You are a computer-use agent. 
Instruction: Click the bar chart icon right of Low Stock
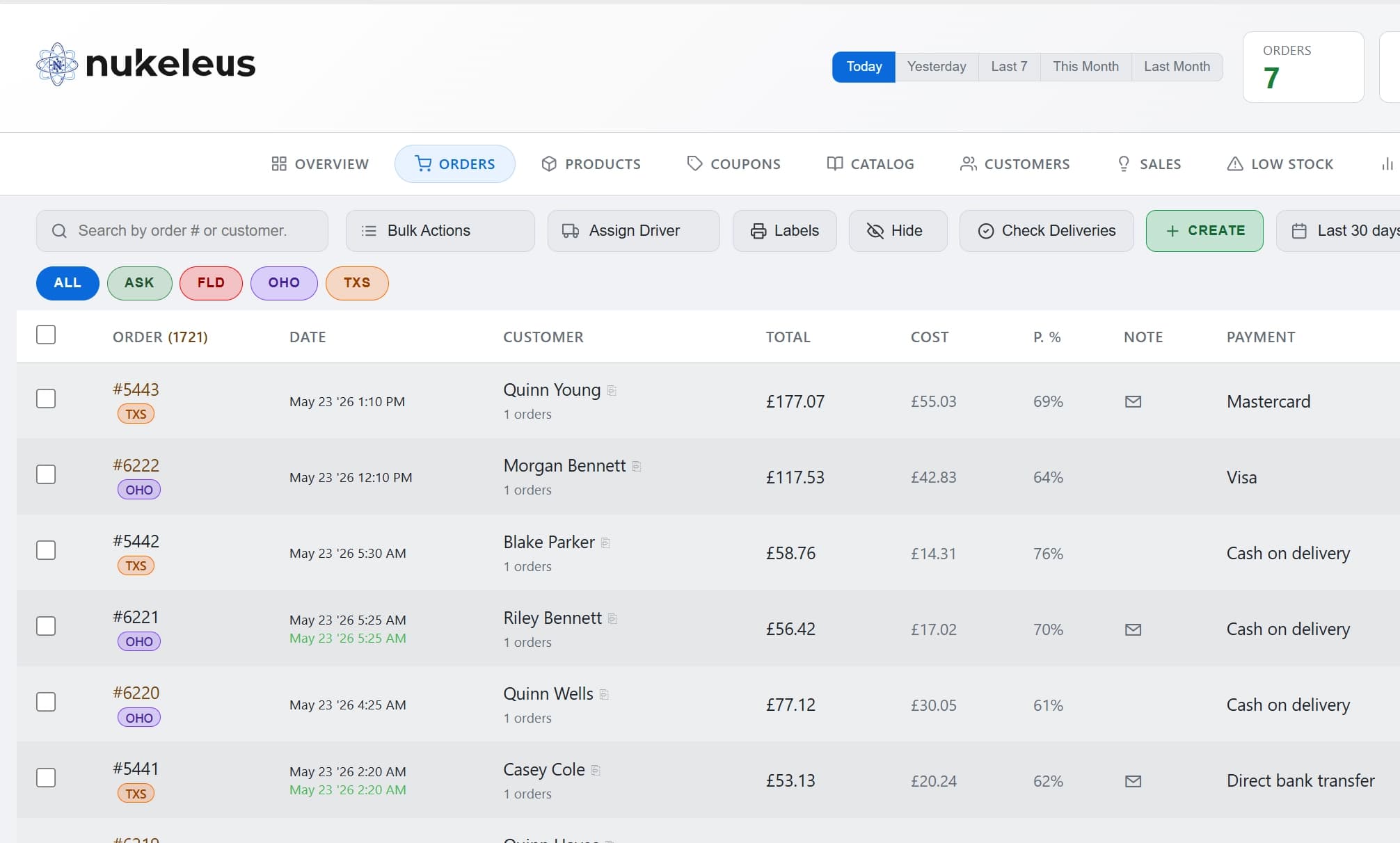(x=1387, y=164)
